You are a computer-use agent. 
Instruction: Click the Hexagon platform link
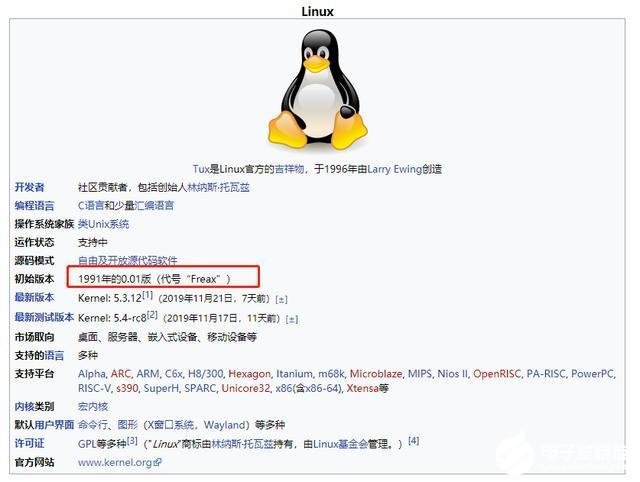249,373
